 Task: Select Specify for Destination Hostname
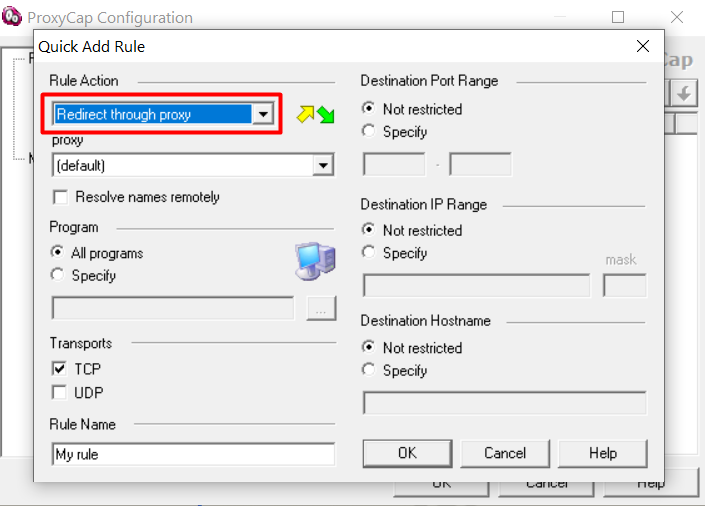point(369,370)
